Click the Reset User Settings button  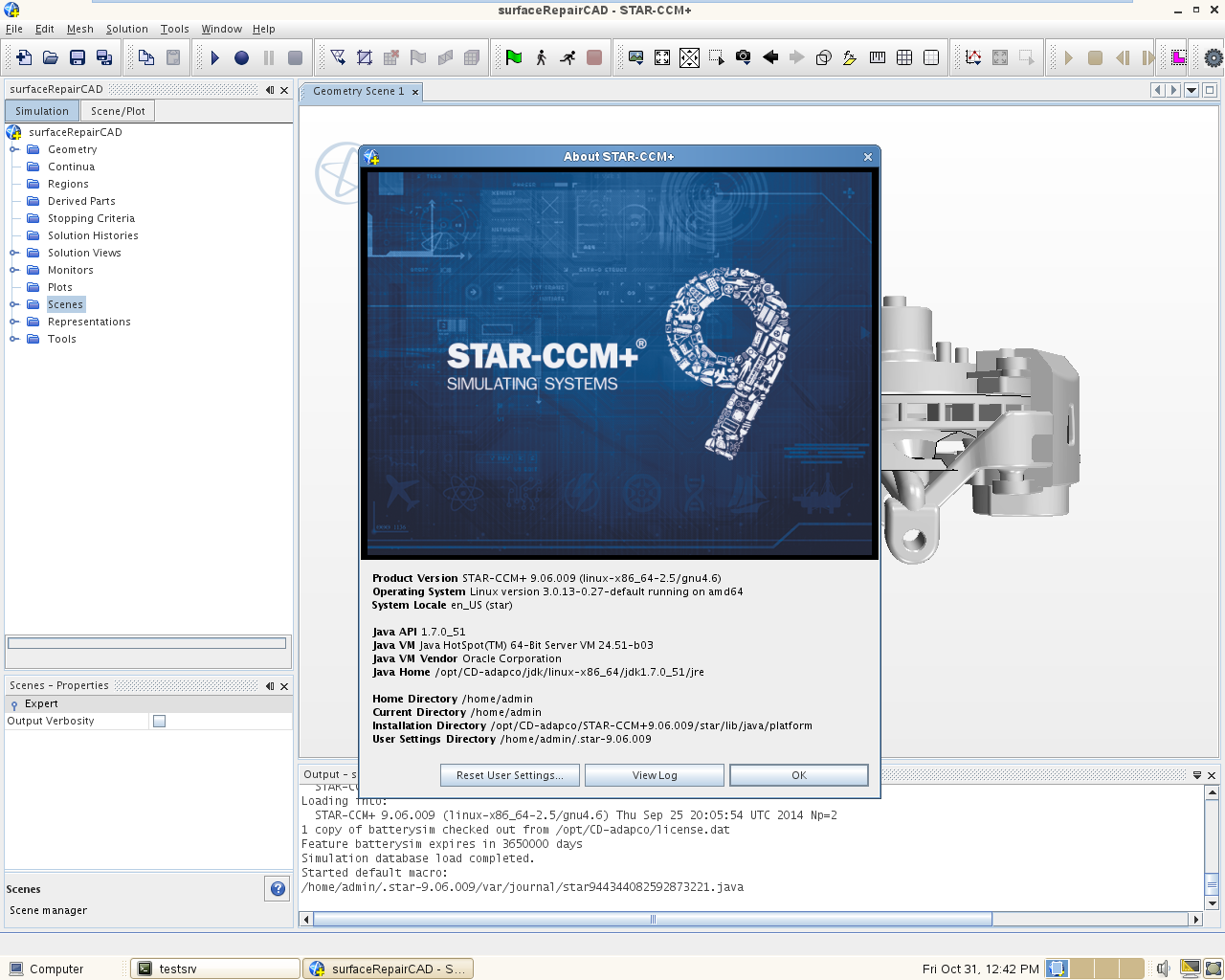click(x=510, y=775)
